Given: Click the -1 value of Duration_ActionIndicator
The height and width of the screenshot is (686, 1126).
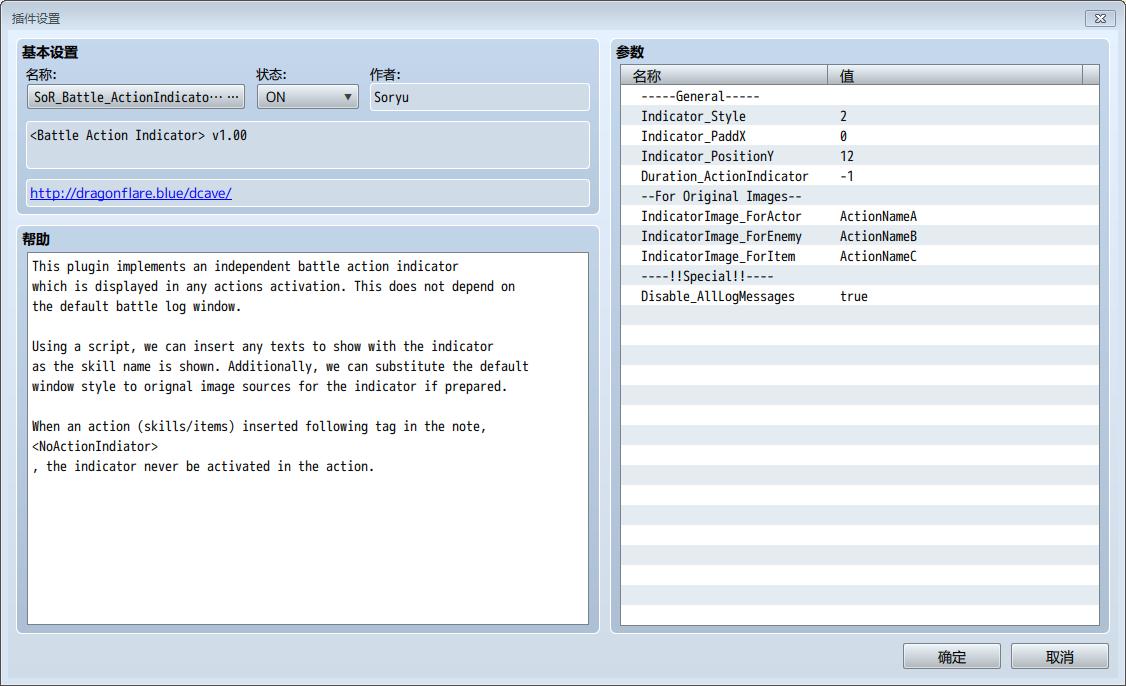Looking at the screenshot, I should [847, 177].
